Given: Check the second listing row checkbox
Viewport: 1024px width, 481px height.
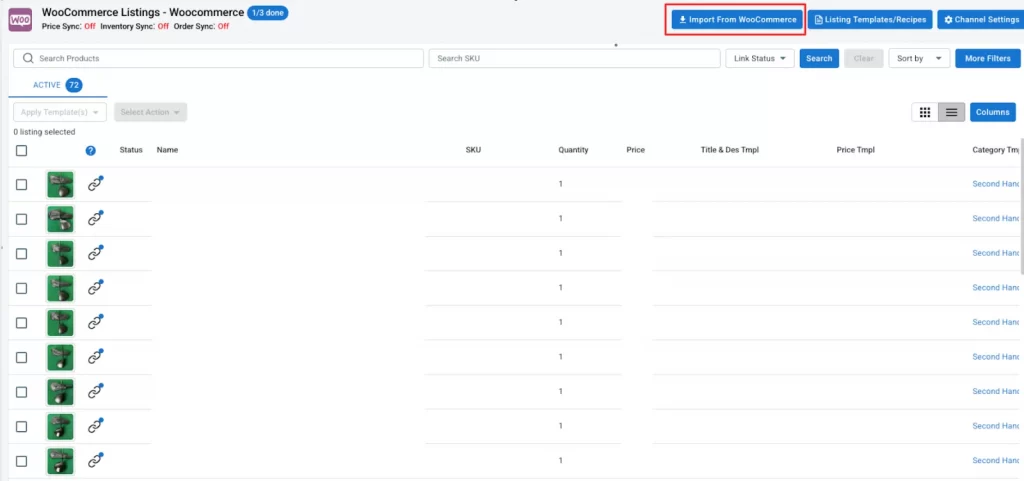Looking at the screenshot, I should point(22,219).
